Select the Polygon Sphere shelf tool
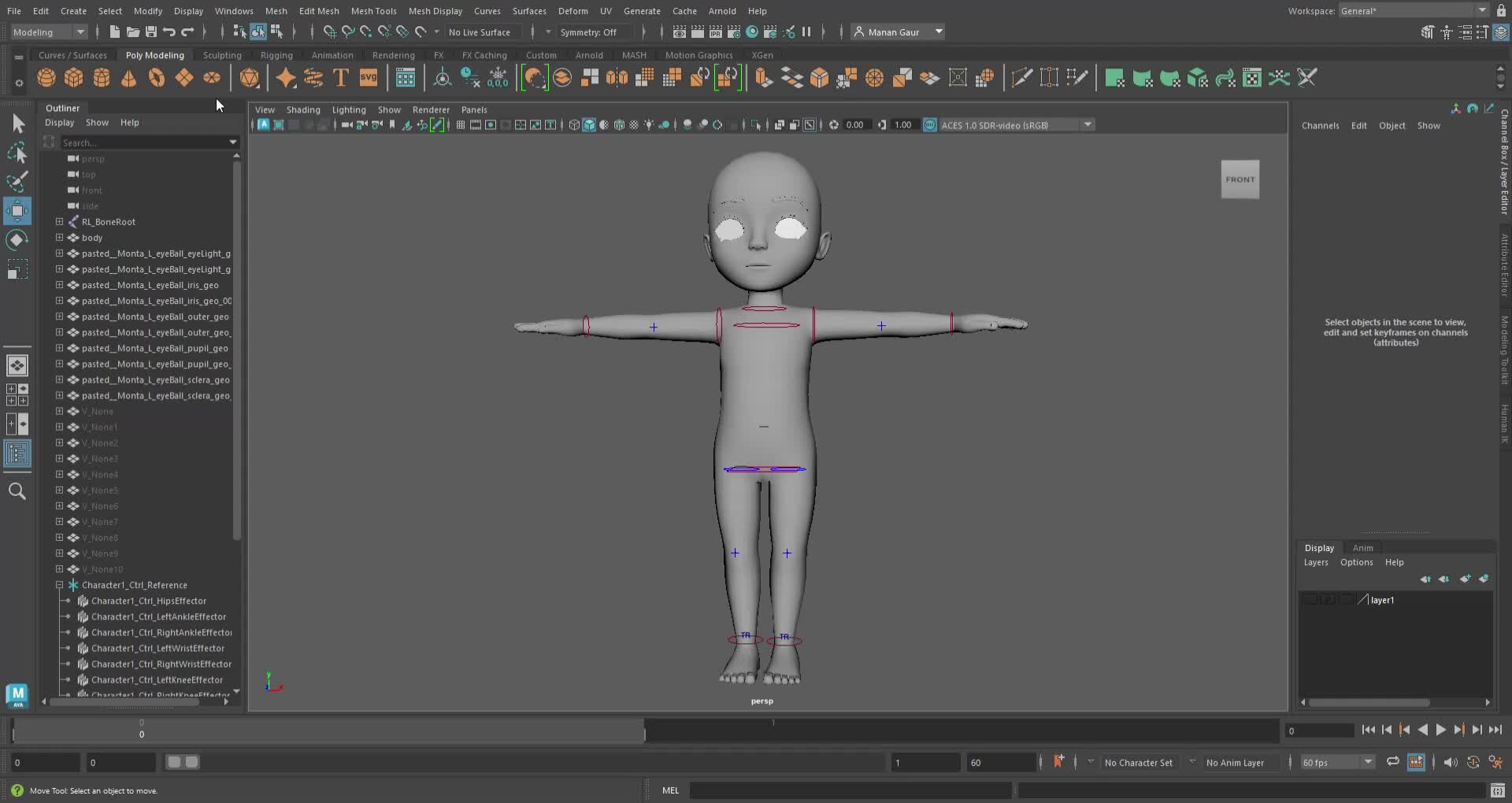The height and width of the screenshot is (803, 1512). (46, 77)
